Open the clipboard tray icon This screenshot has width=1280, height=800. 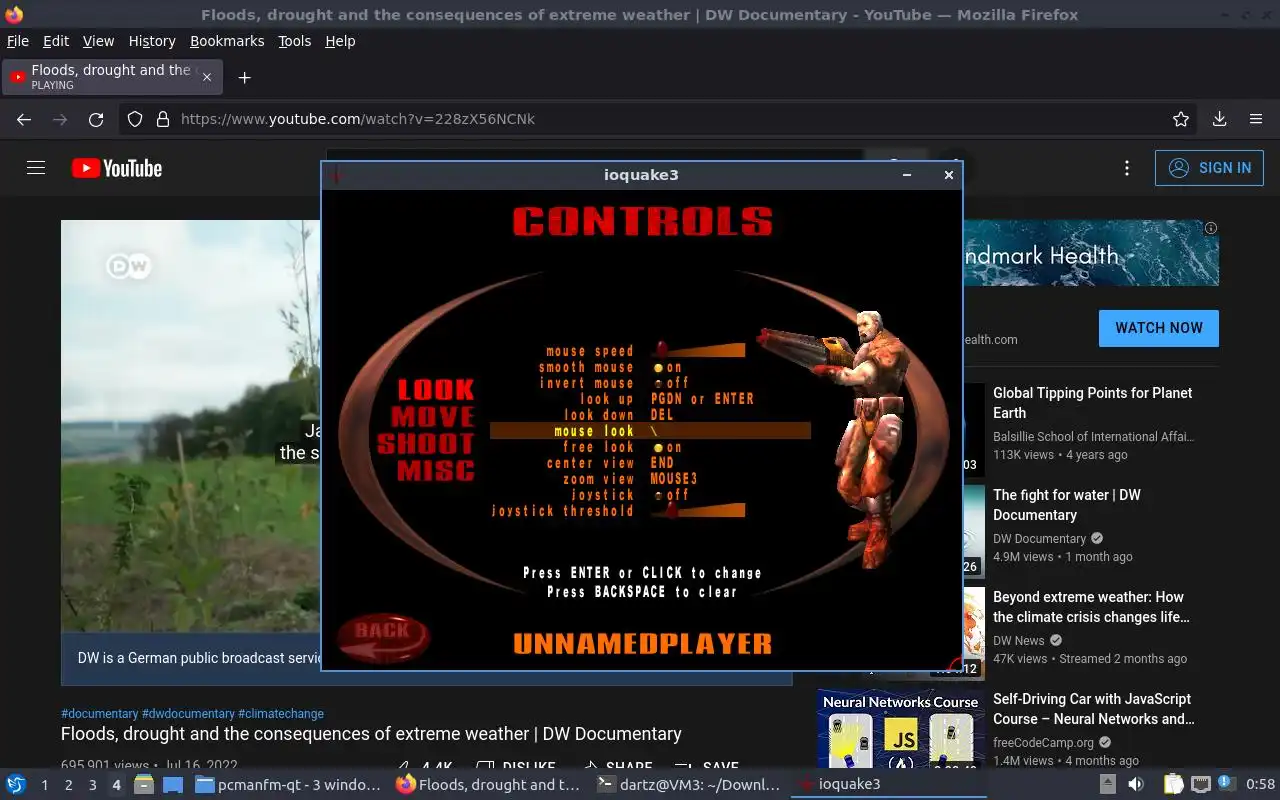[x=1174, y=784]
